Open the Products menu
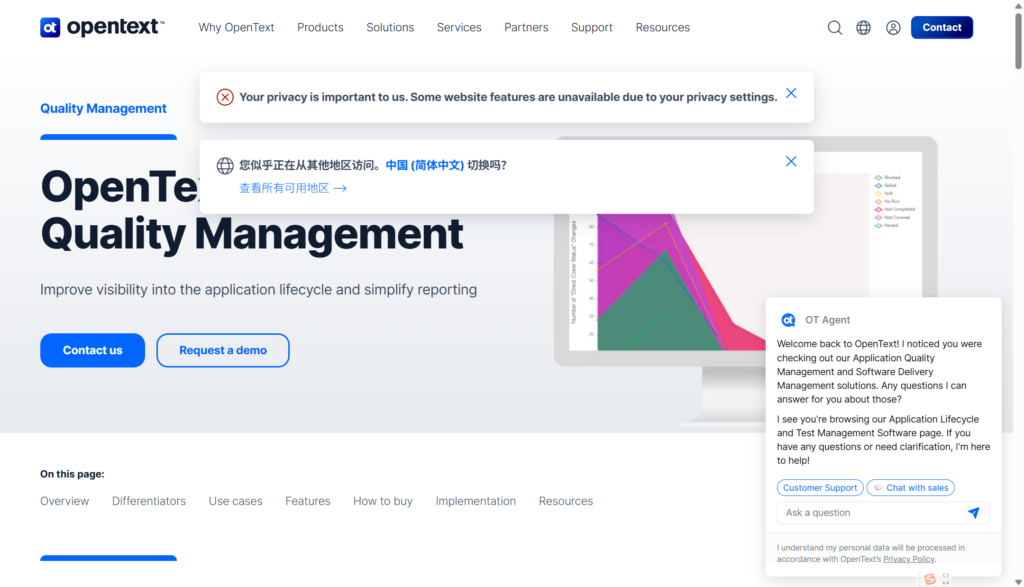This screenshot has height=587, width=1024. point(320,27)
